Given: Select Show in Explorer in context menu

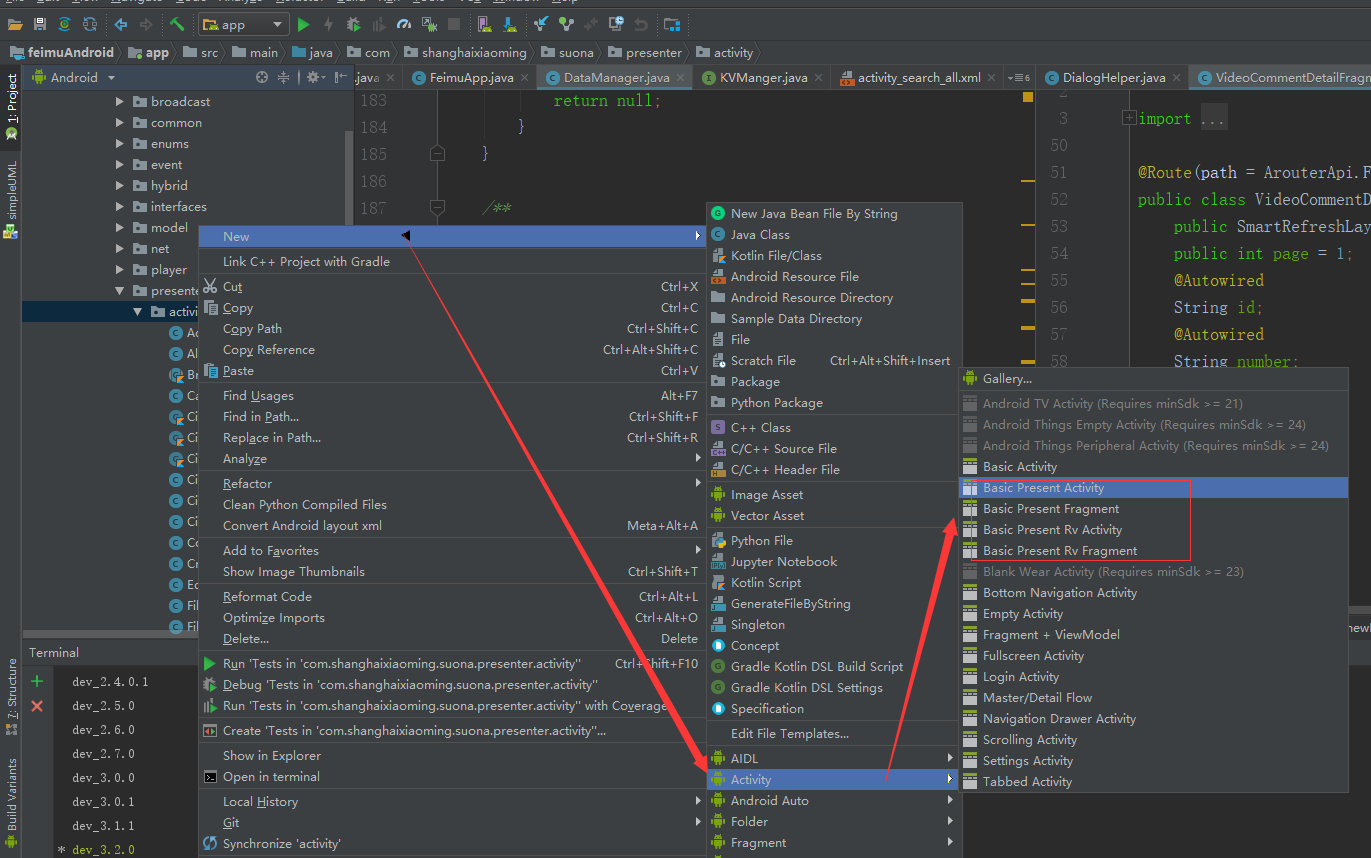Looking at the screenshot, I should (452, 756).
